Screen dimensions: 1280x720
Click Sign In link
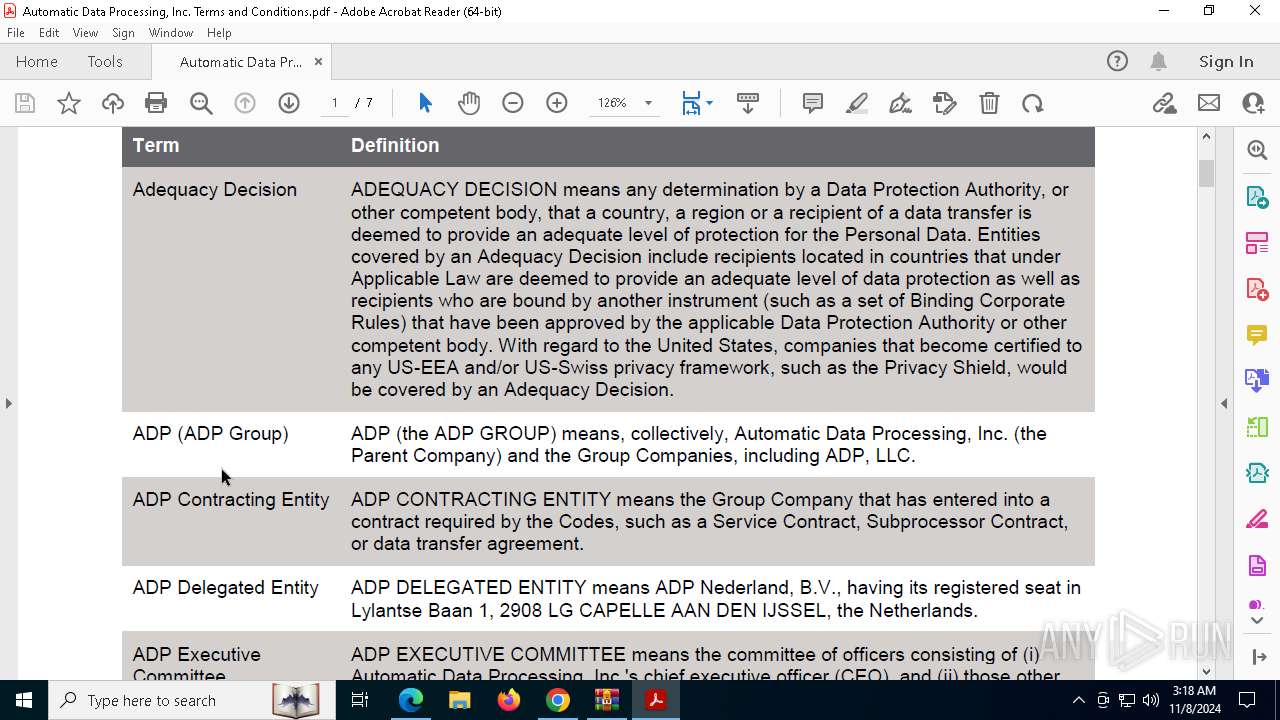[1226, 62]
